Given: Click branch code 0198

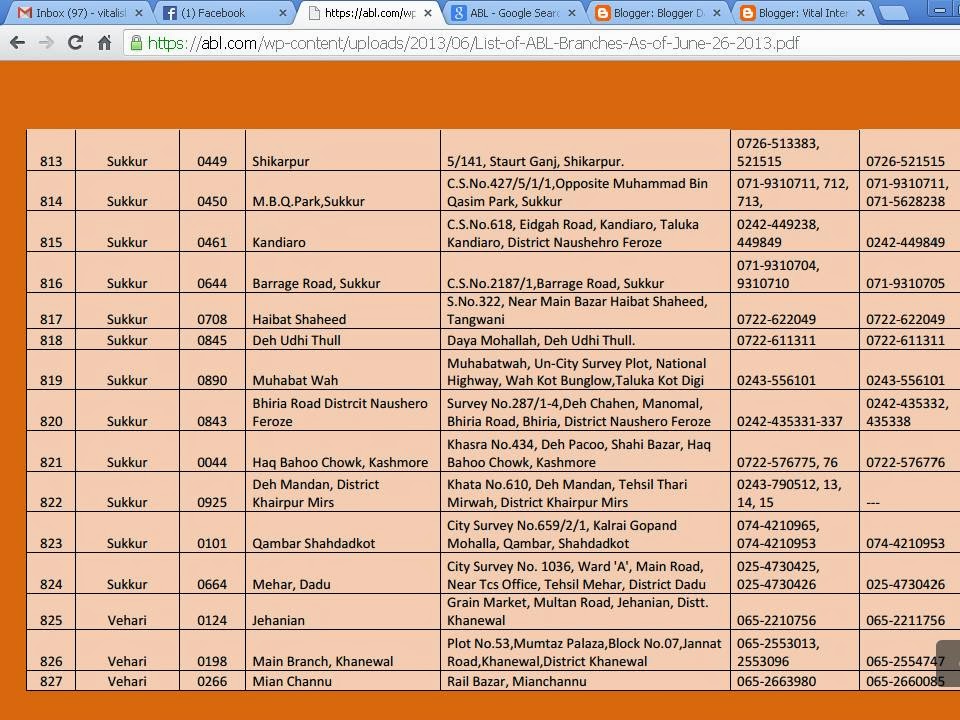Looking at the screenshot, I should (212, 662).
